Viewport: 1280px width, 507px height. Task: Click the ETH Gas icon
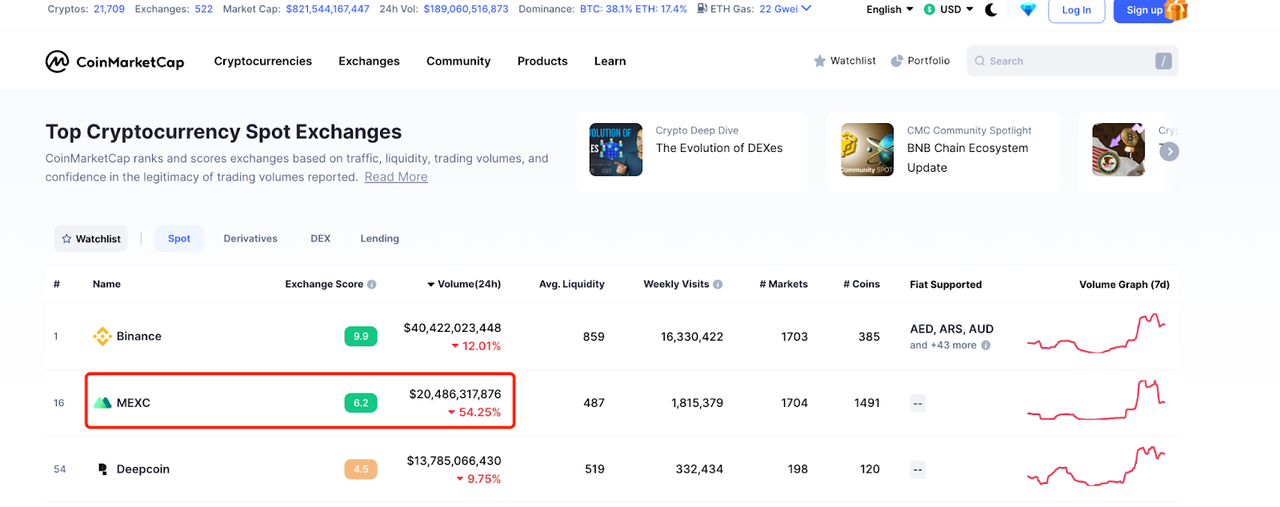[x=704, y=9]
